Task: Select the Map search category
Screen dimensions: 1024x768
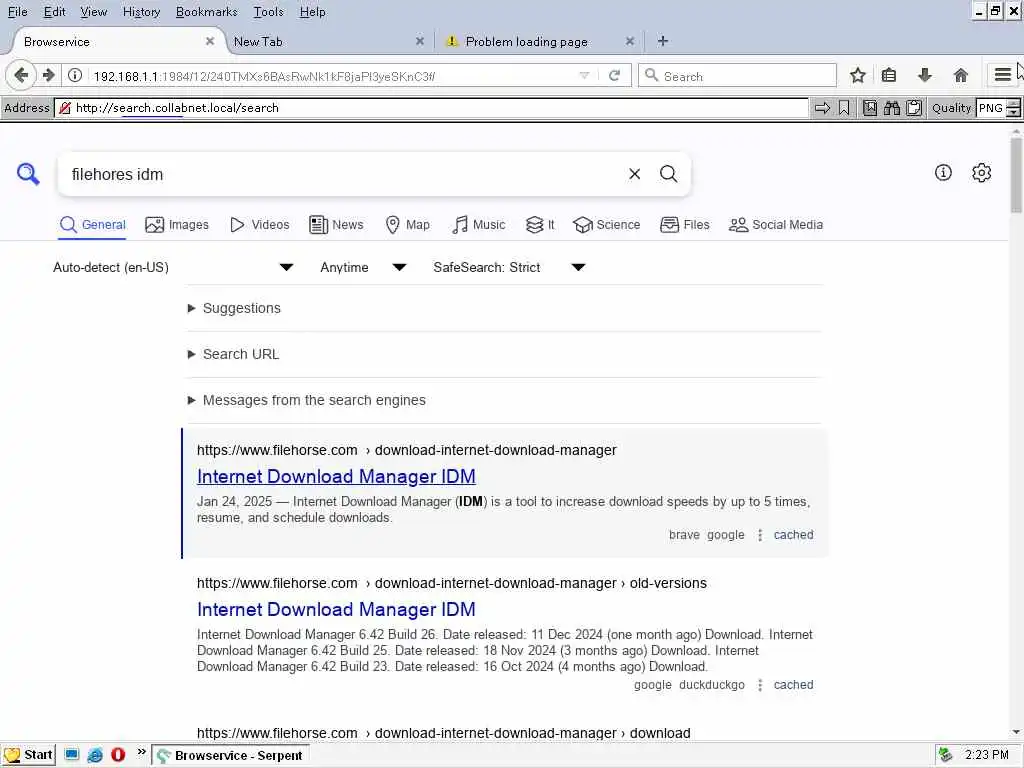Action: (408, 225)
